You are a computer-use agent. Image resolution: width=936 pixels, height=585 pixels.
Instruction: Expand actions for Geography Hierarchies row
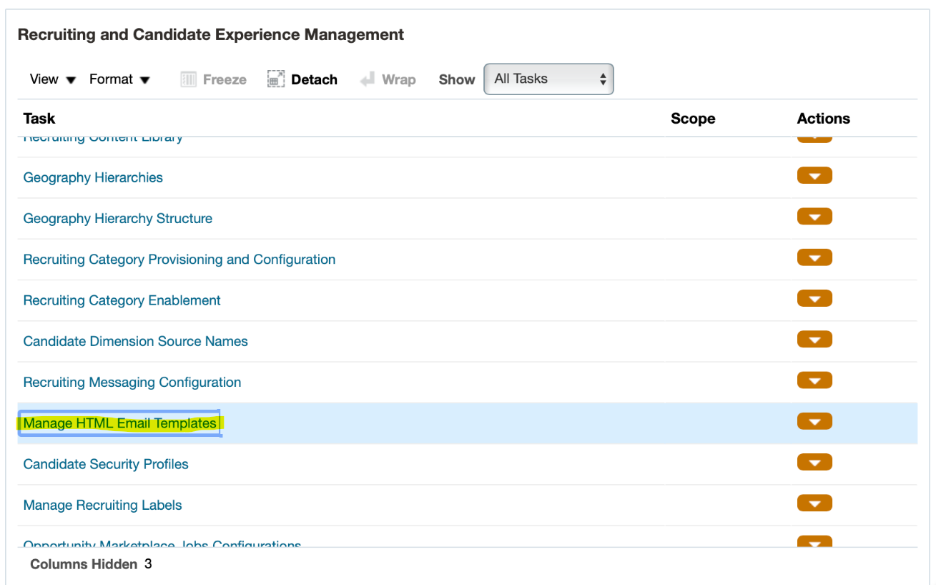point(814,176)
